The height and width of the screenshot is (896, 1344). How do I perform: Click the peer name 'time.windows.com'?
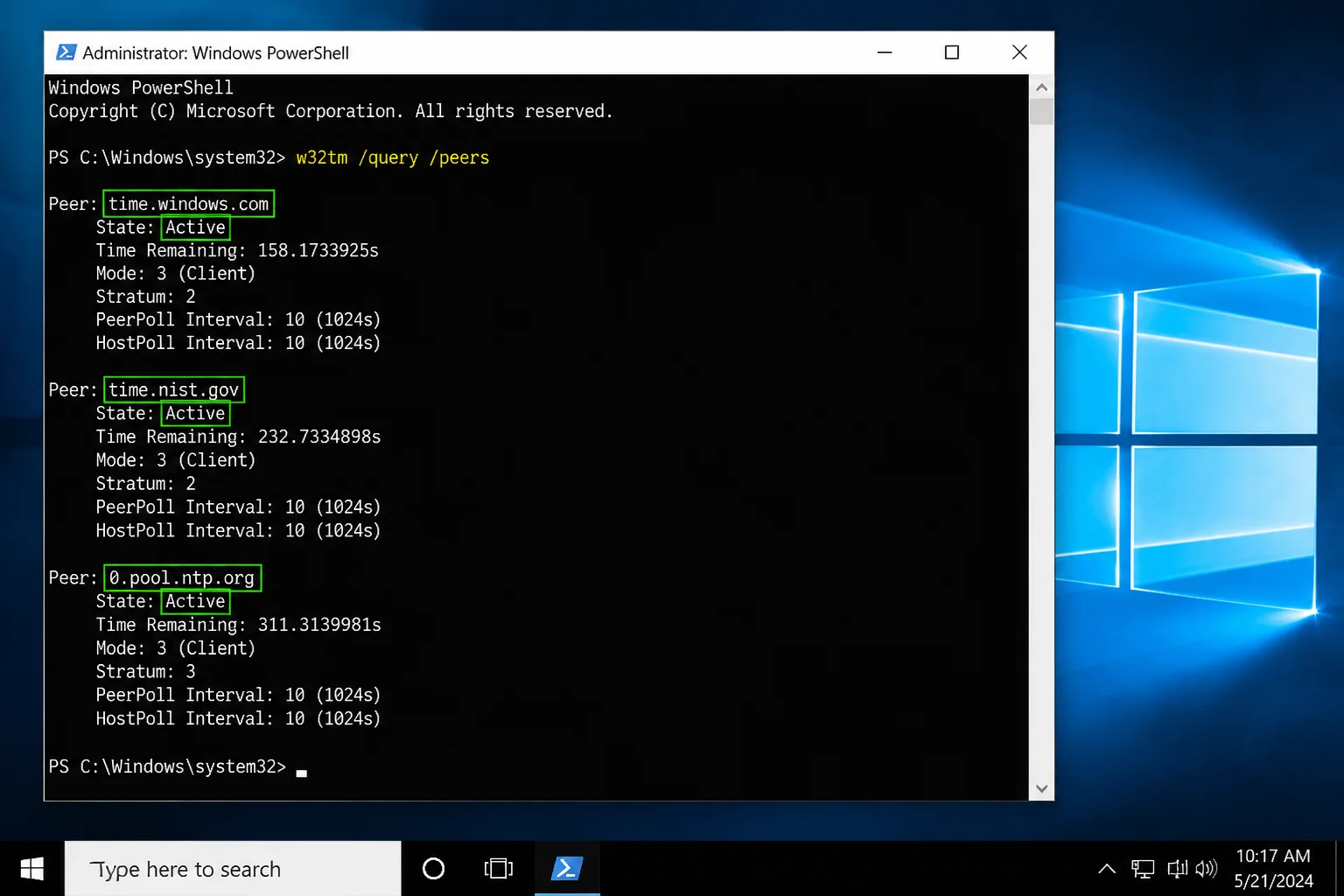189,204
